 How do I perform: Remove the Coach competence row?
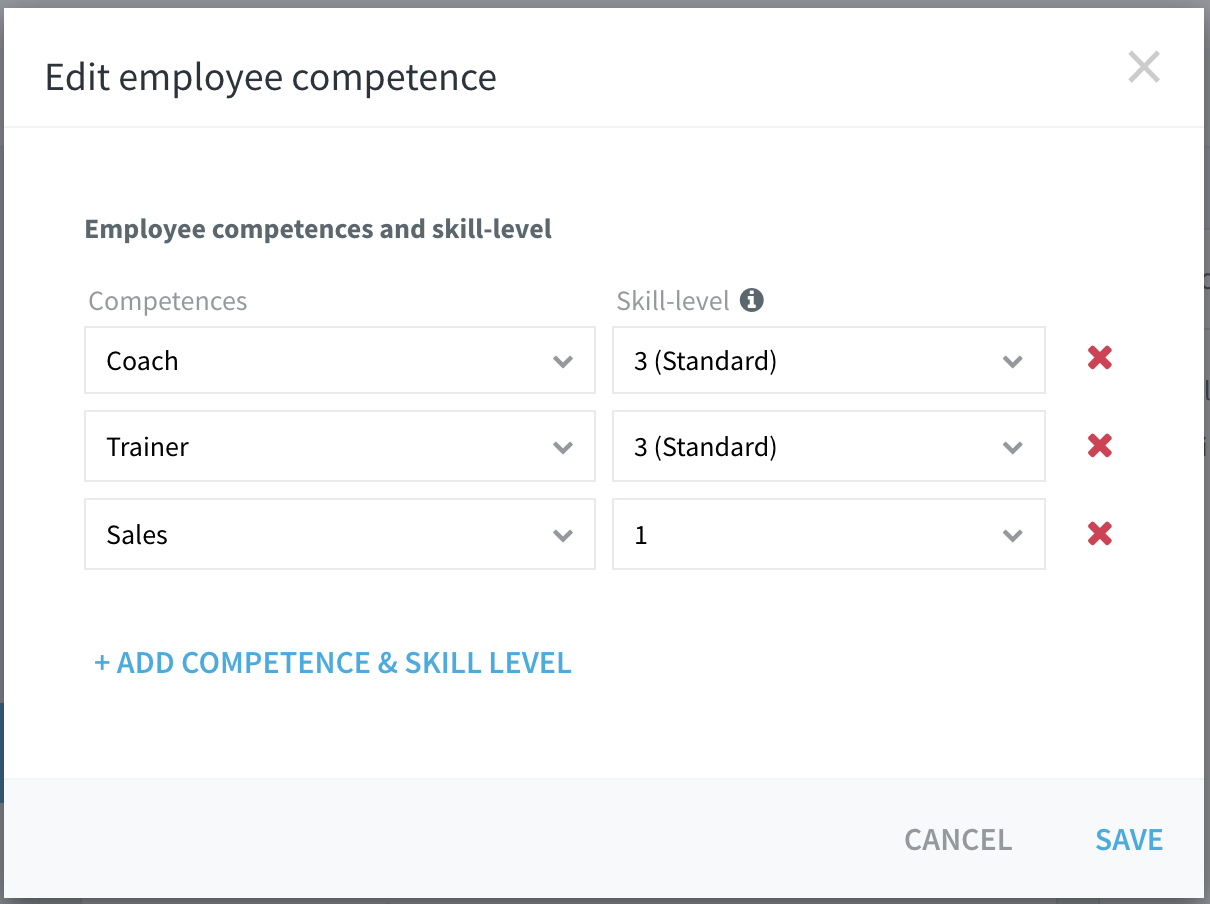pos(1100,358)
